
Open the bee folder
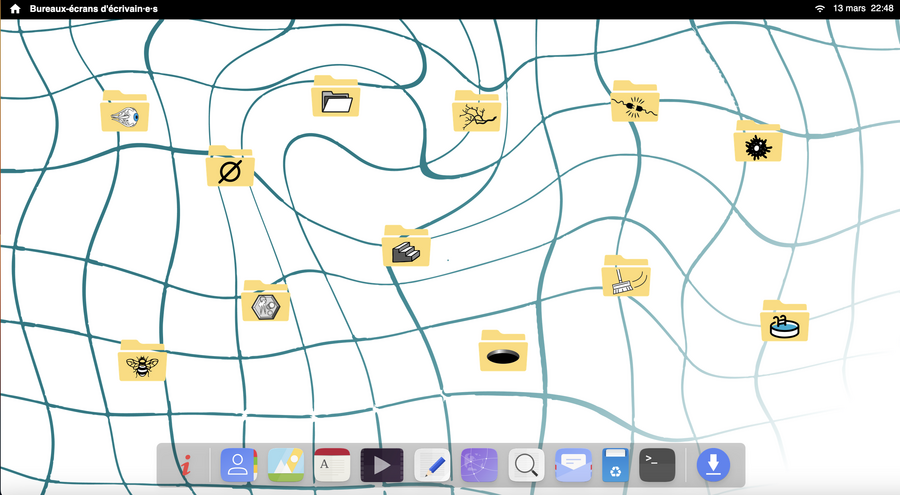tap(142, 362)
